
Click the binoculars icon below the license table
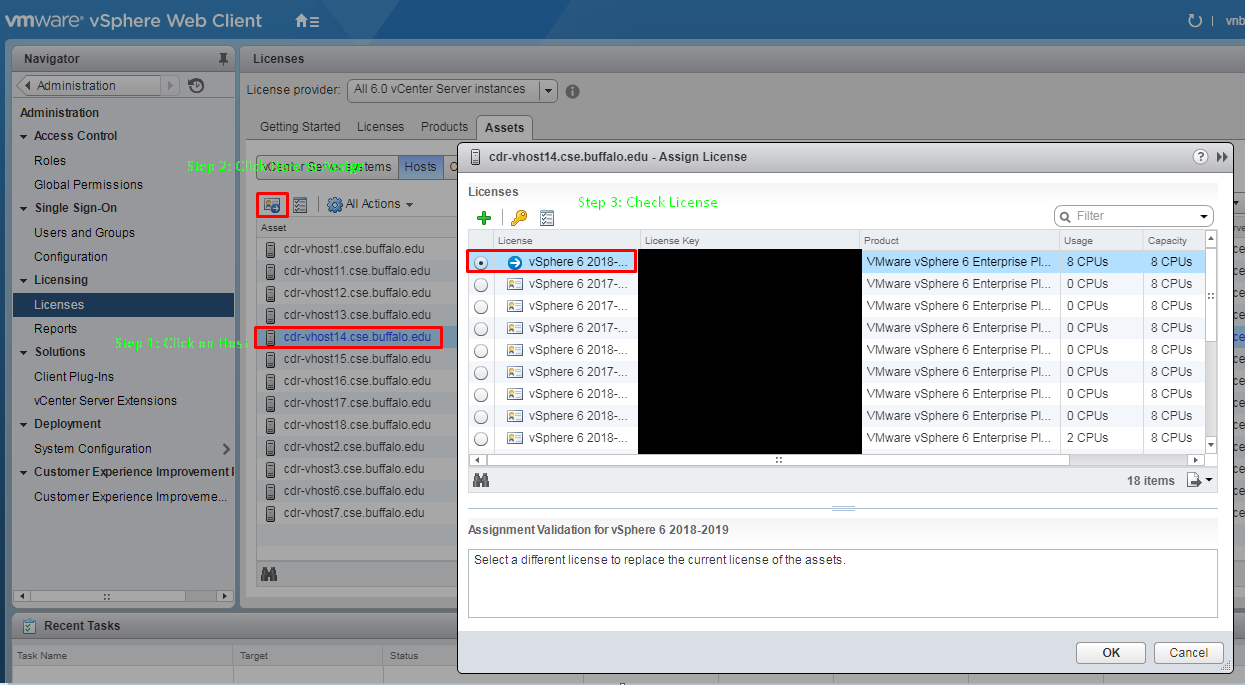(x=481, y=481)
